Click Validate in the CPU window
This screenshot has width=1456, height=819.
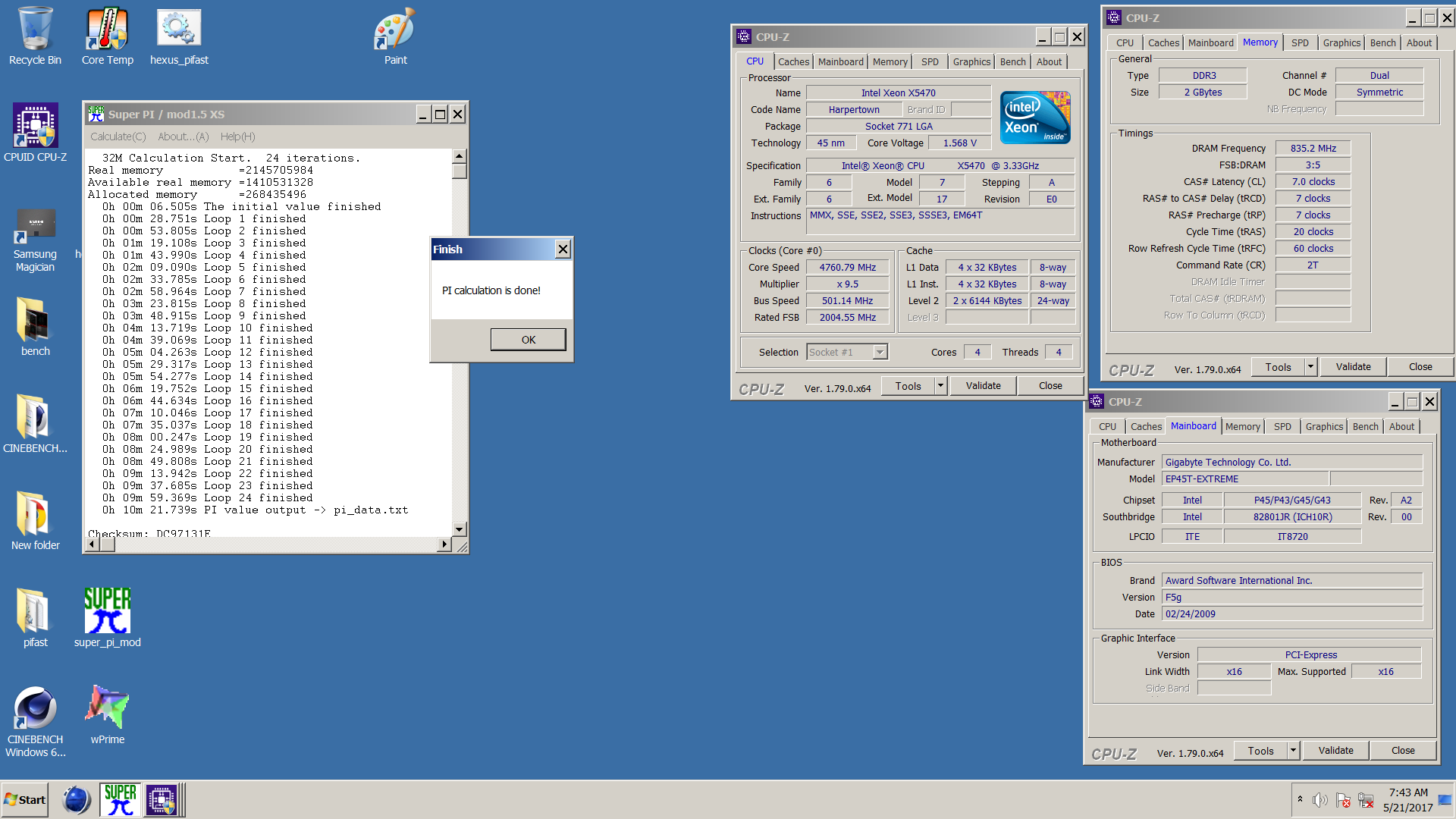point(983,386)
